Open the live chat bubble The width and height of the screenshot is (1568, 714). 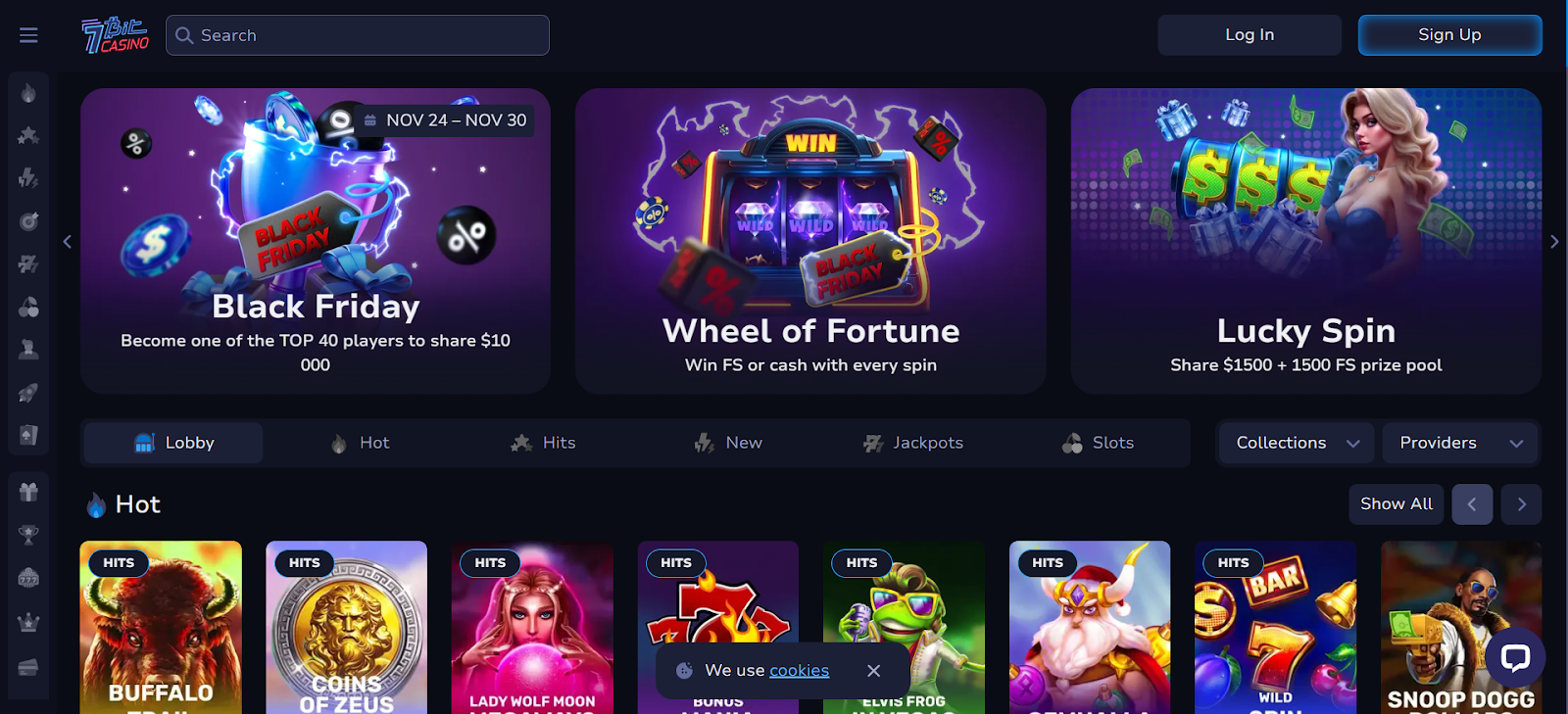pyautogui.click(x=1514, y=657)
